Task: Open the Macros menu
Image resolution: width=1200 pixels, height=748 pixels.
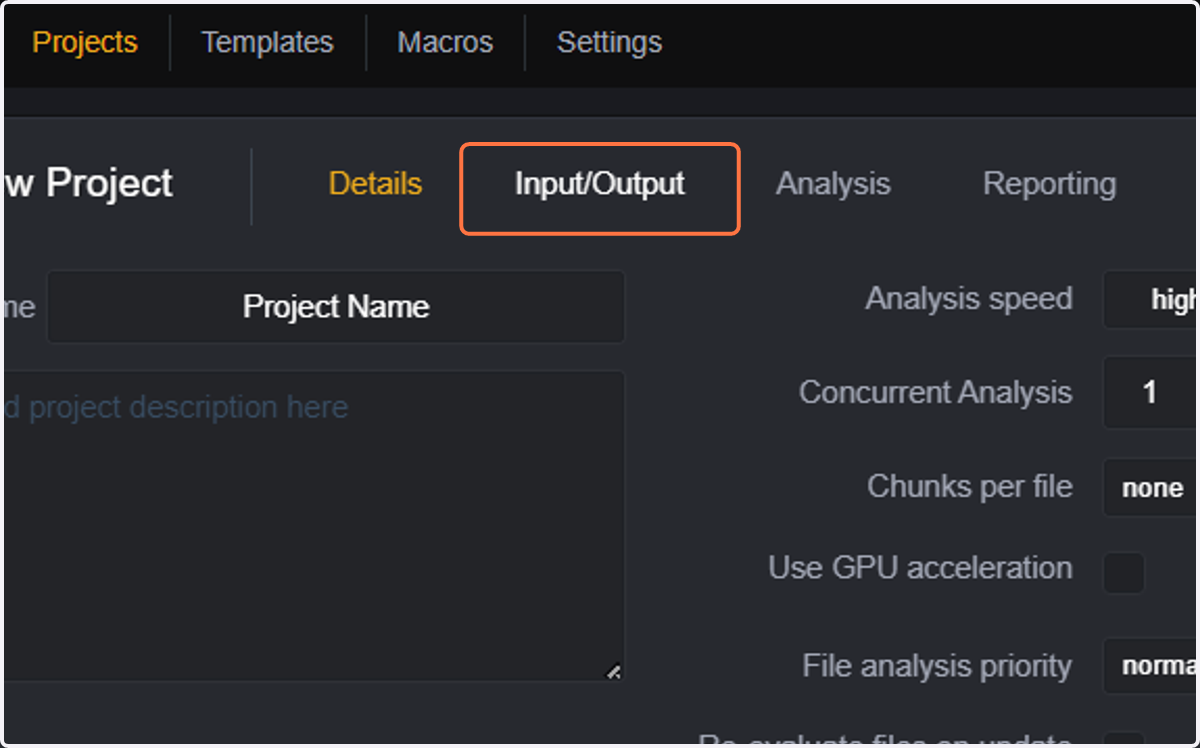Action: pyautogui.click(x=445, y=43)
